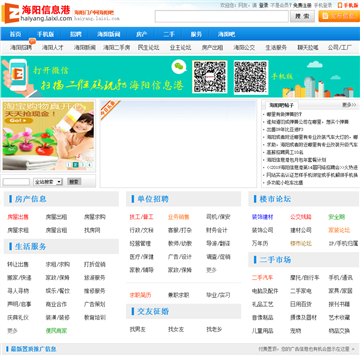Click the shopping ad slideshow image
The image size is (360, 360).
48,136
